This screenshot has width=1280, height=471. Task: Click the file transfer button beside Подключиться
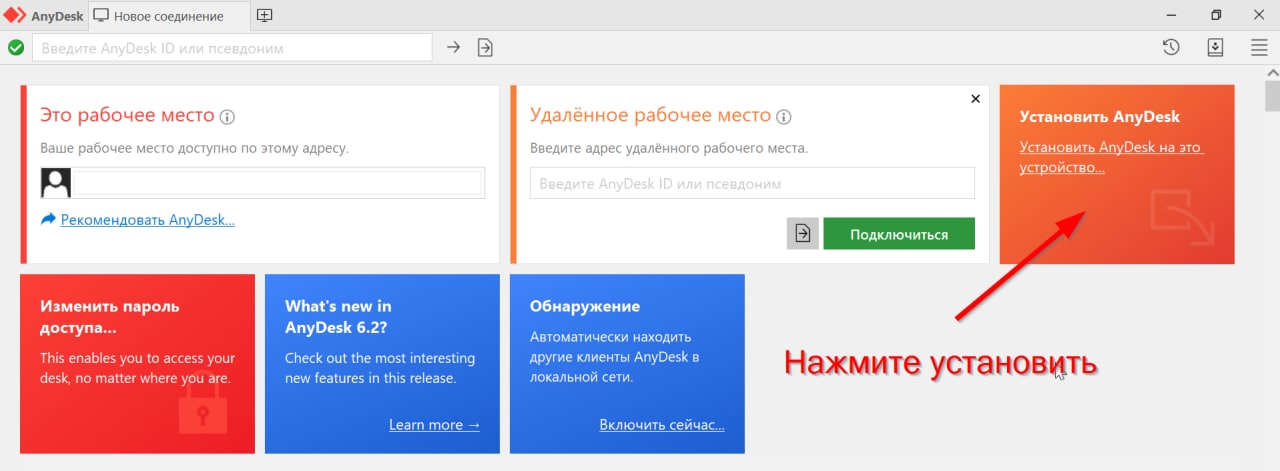pos(802,234)
